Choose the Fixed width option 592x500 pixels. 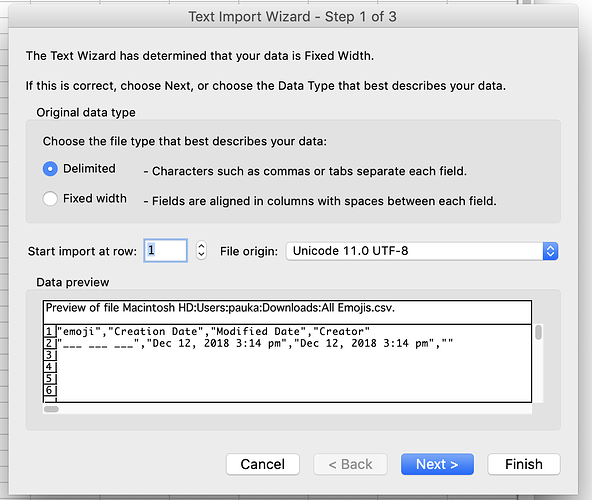[50, 199]
